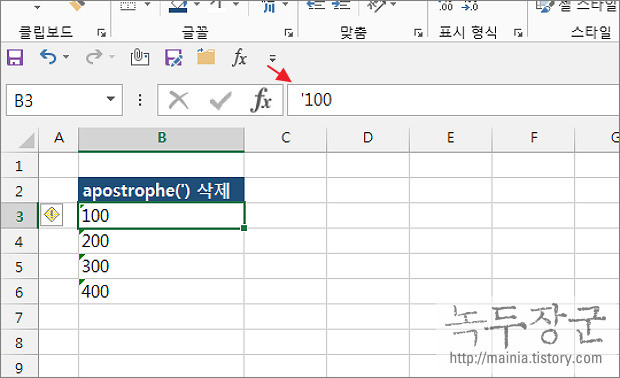Viewport: 620px width, 378px height.
Task: Click the Undo arrow icon
Action: pos(48,57)
